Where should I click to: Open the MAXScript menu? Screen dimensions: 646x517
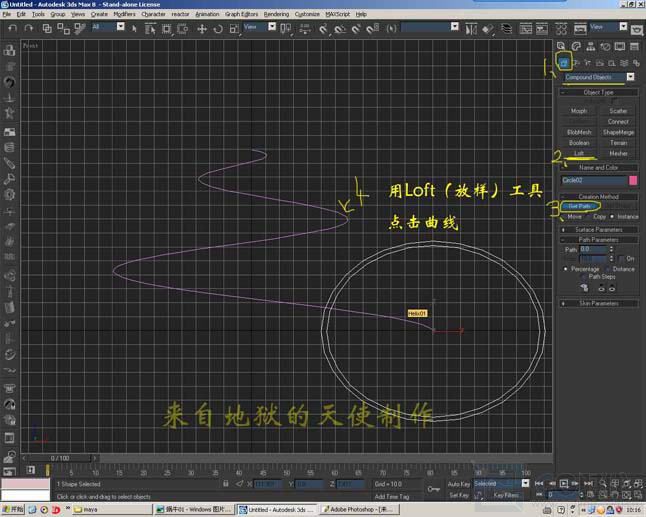pos(337,14)
